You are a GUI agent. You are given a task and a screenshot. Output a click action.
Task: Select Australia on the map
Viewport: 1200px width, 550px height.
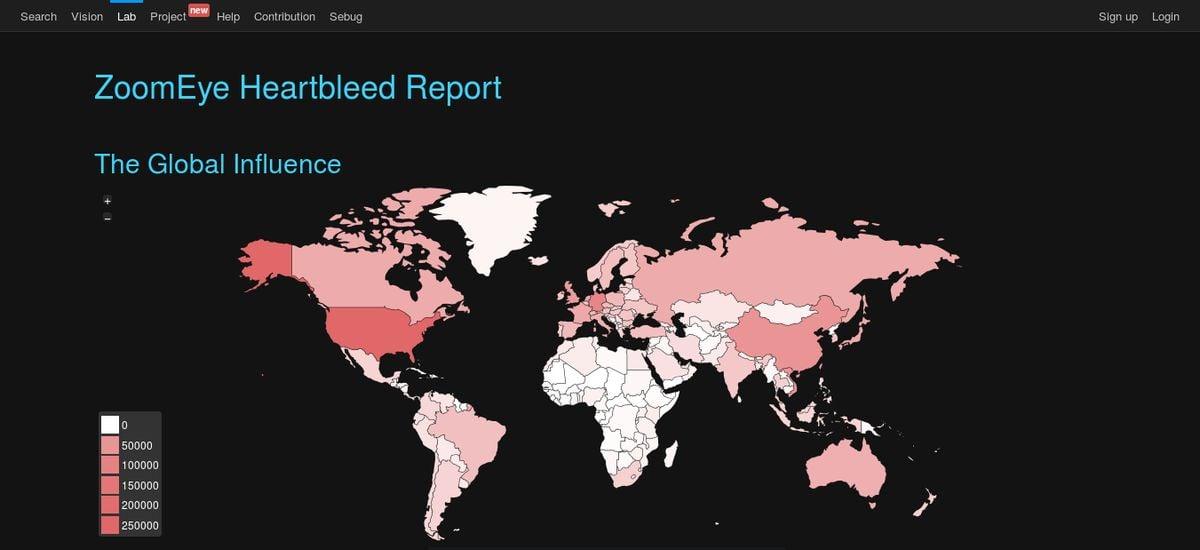(x=845, y=468)
